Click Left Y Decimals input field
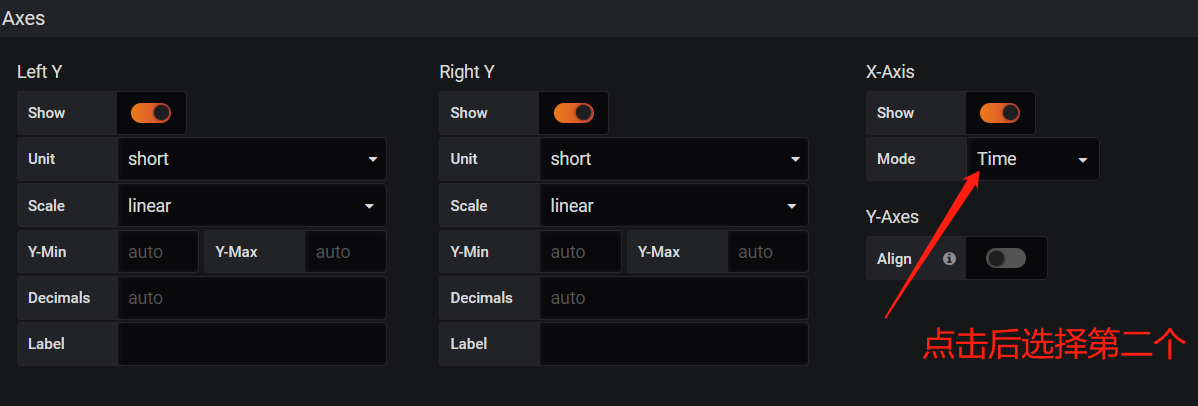This screenshot has width=1198, height=406. coord(251,298)
